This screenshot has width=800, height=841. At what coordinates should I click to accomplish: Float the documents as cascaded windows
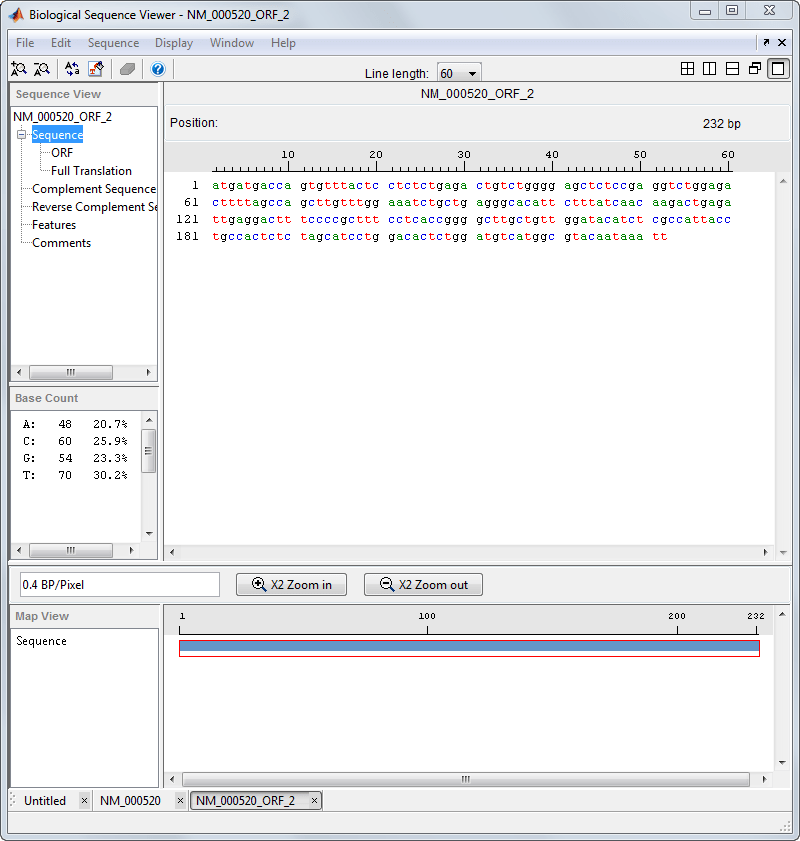click(x=755, y=69)
